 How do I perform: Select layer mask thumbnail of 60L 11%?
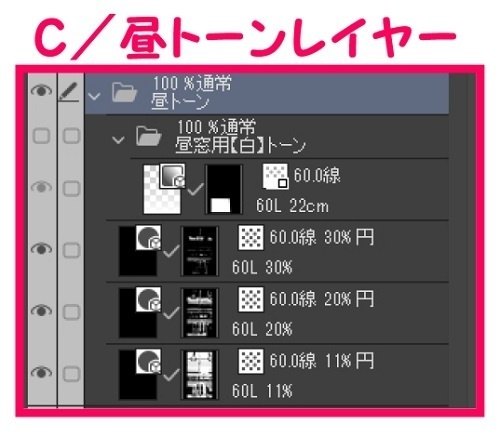[200, 375]
